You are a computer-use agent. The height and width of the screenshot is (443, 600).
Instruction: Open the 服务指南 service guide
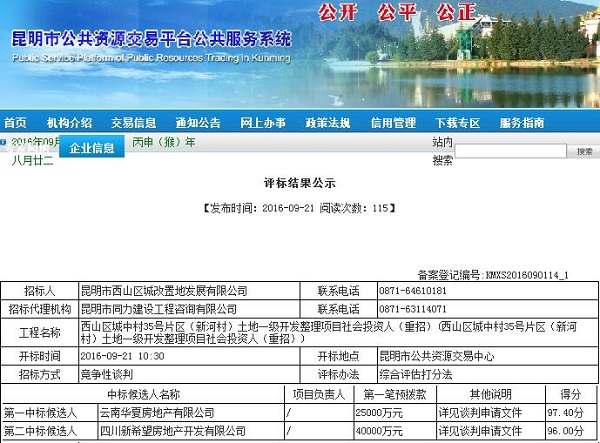(x=522, y=123)
